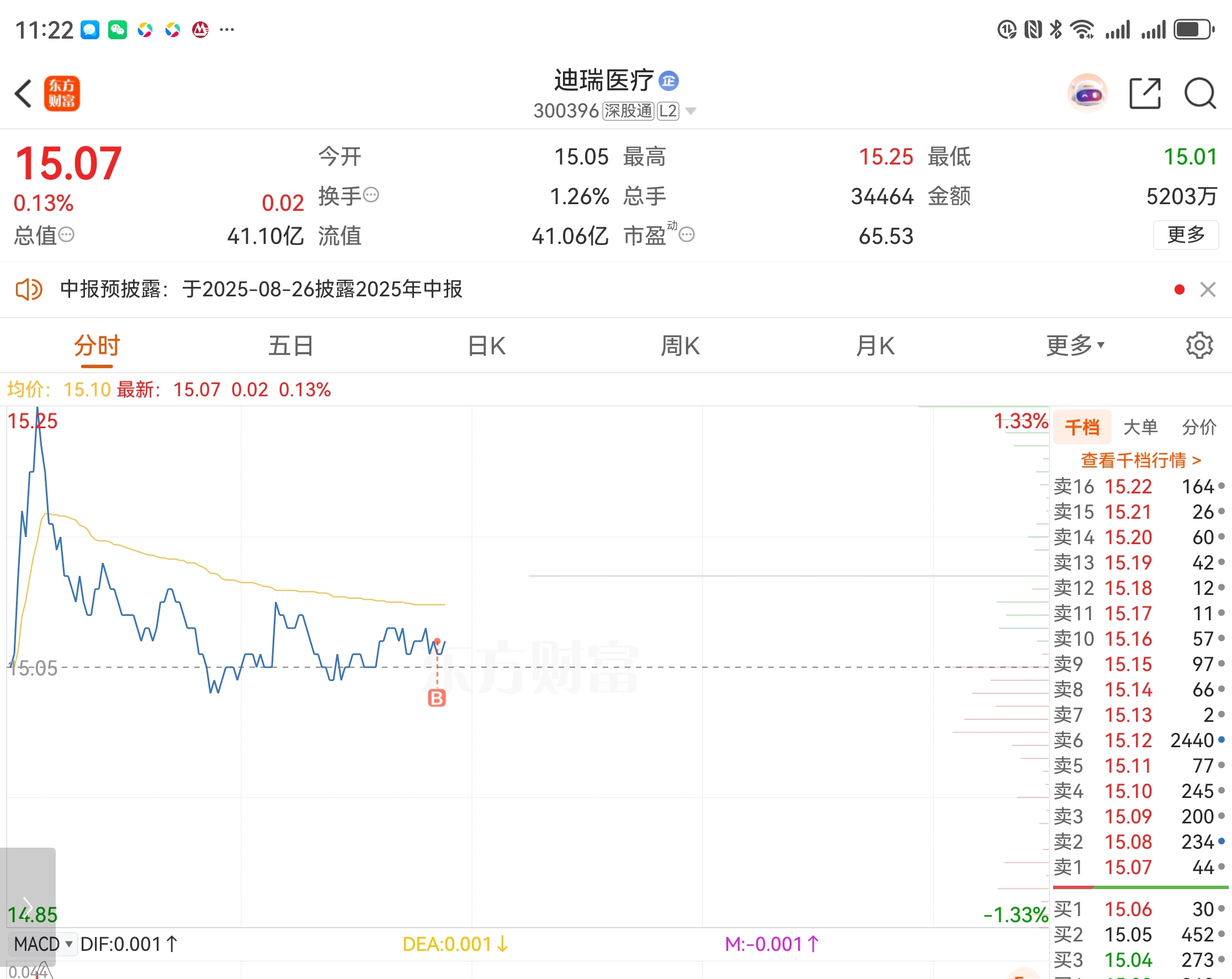Select 卖14 price 15.20 row
1232x979 pixels.
click(x=1139, y=538)
